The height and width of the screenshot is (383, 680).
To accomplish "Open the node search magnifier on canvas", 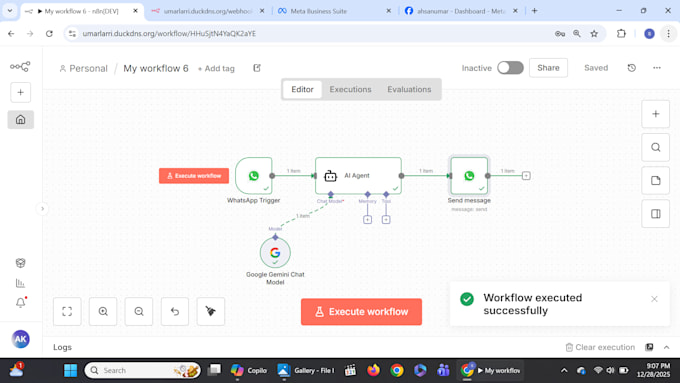I will pyautogui.click(x=655, y=147).
